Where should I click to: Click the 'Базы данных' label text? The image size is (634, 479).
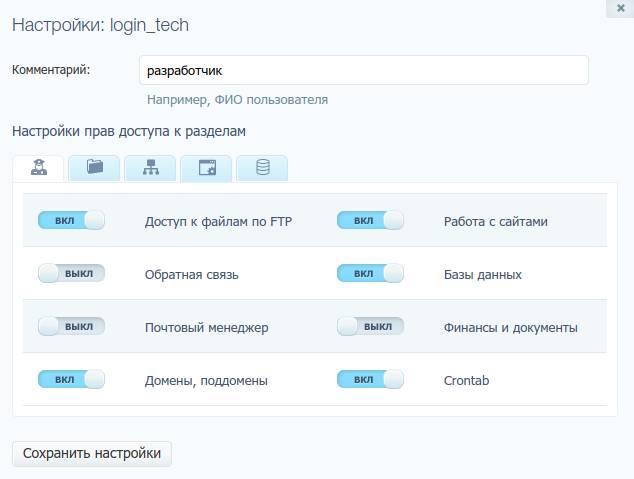coord(482,274)
